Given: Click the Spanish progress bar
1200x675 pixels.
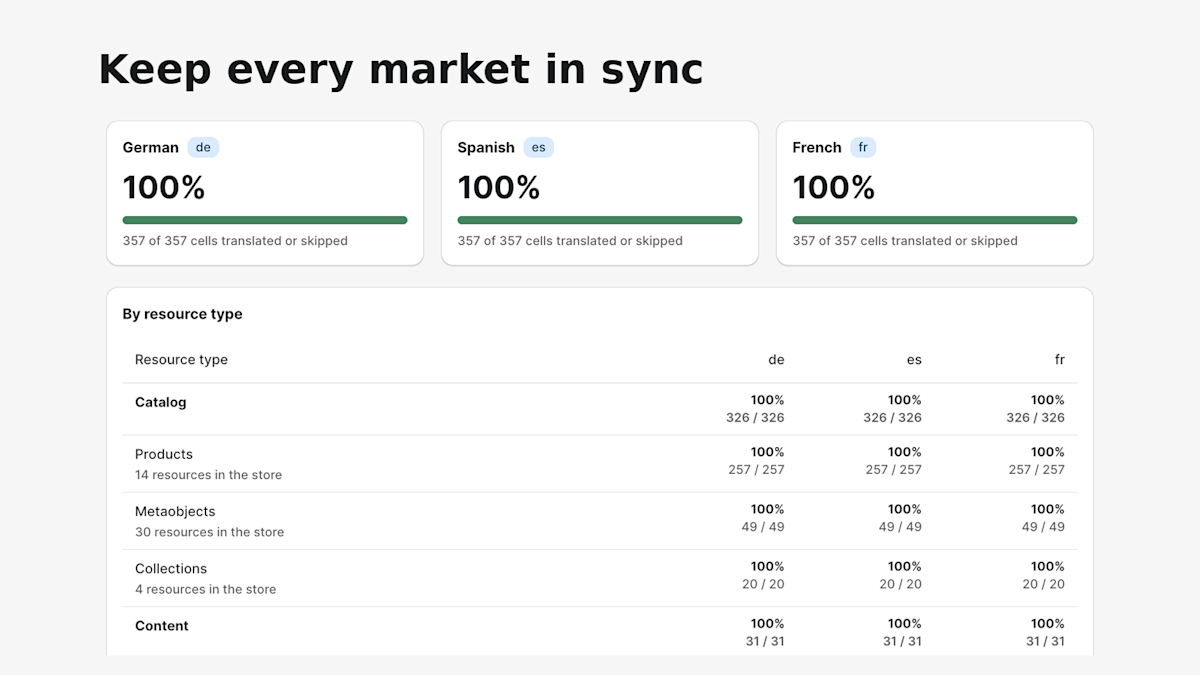Looking at the screenshot, I should pos(600,220).
